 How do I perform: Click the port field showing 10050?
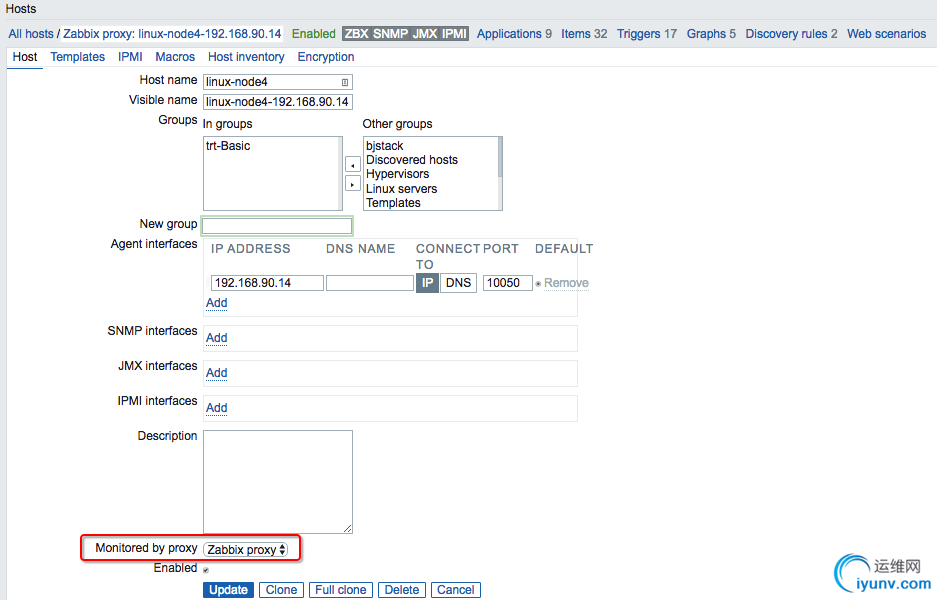coord(507,283)
